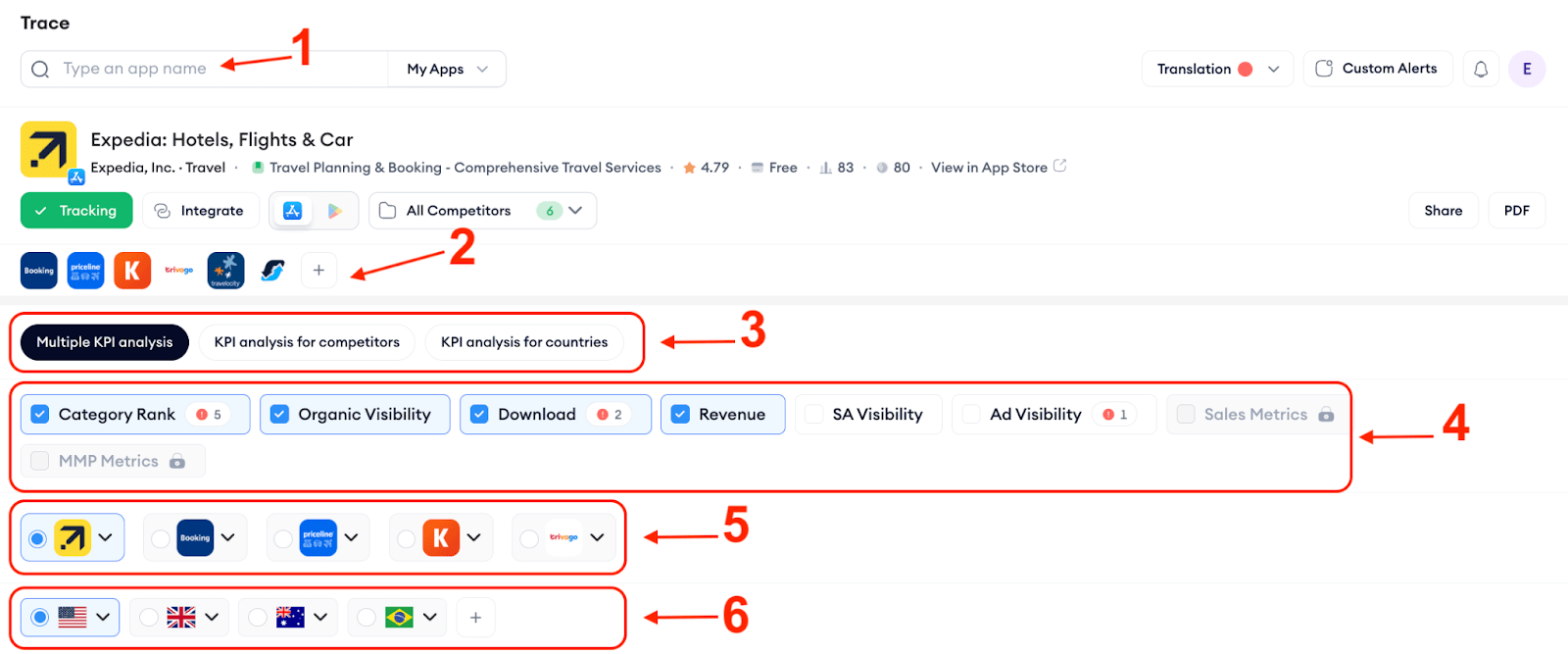Switch to Multiple KPI analysis tab
Viewport: 1568px width, 654px height.
(105, 342)
